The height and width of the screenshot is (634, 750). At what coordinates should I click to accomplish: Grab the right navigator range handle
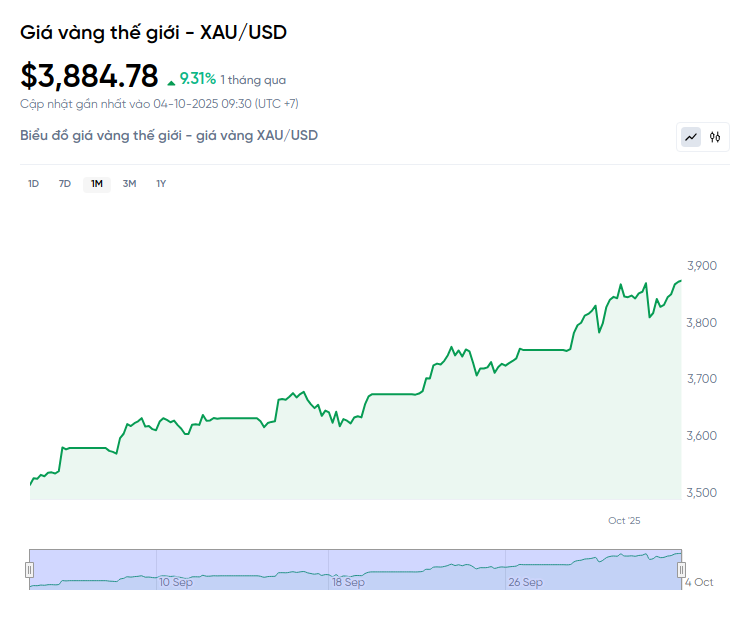[682, 570]
